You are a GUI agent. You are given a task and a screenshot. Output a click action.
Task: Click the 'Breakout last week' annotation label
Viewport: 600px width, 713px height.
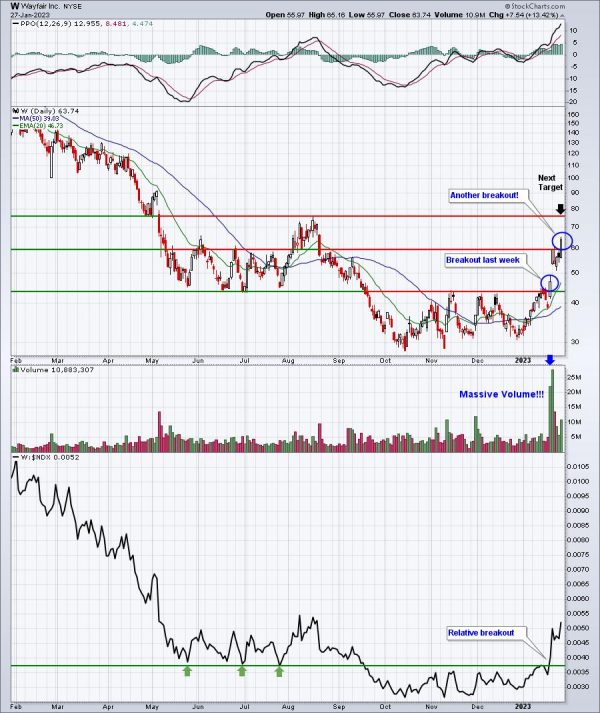483,260
